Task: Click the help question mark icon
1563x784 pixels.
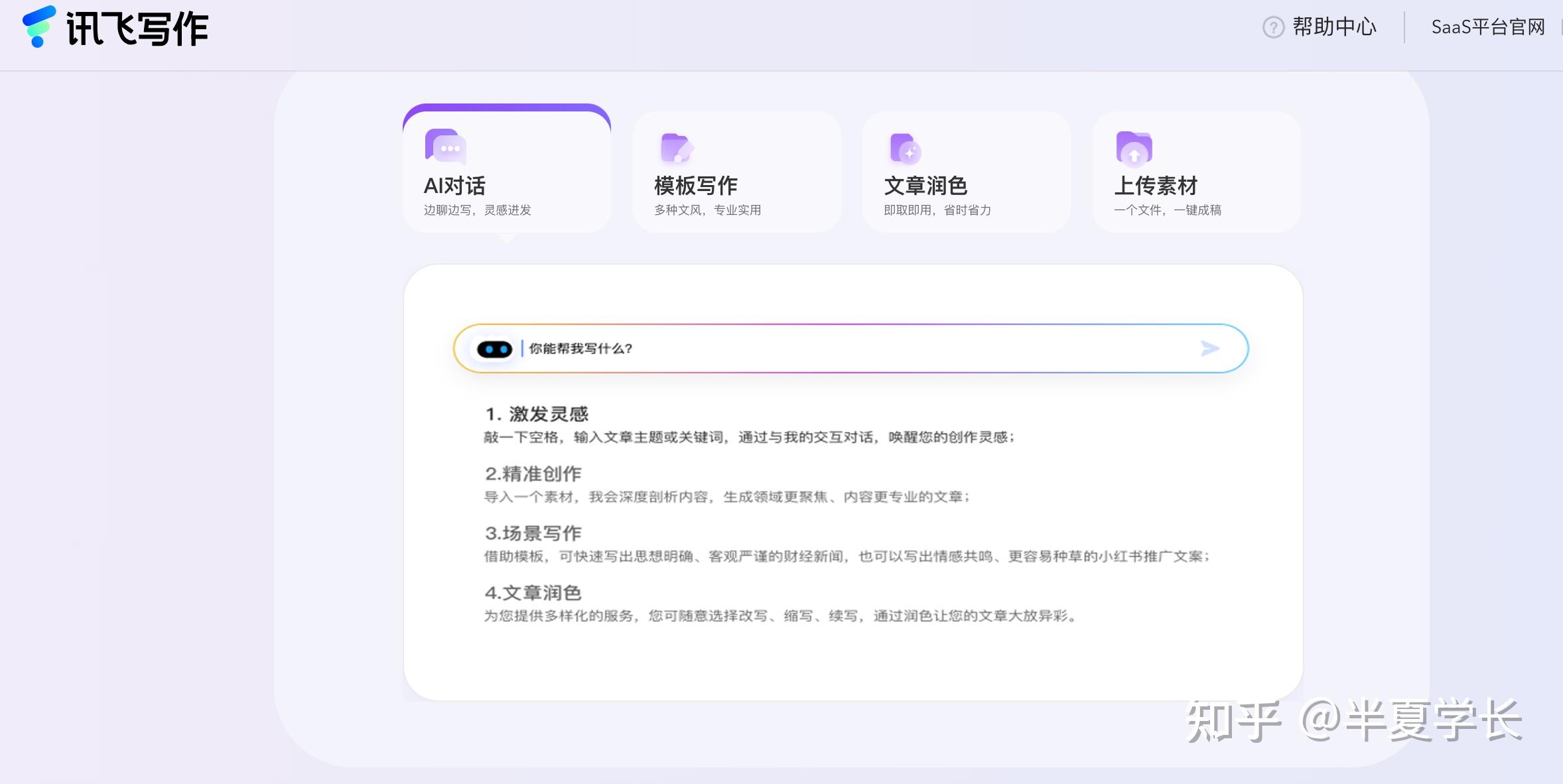Action: (x=1272, y=27)
